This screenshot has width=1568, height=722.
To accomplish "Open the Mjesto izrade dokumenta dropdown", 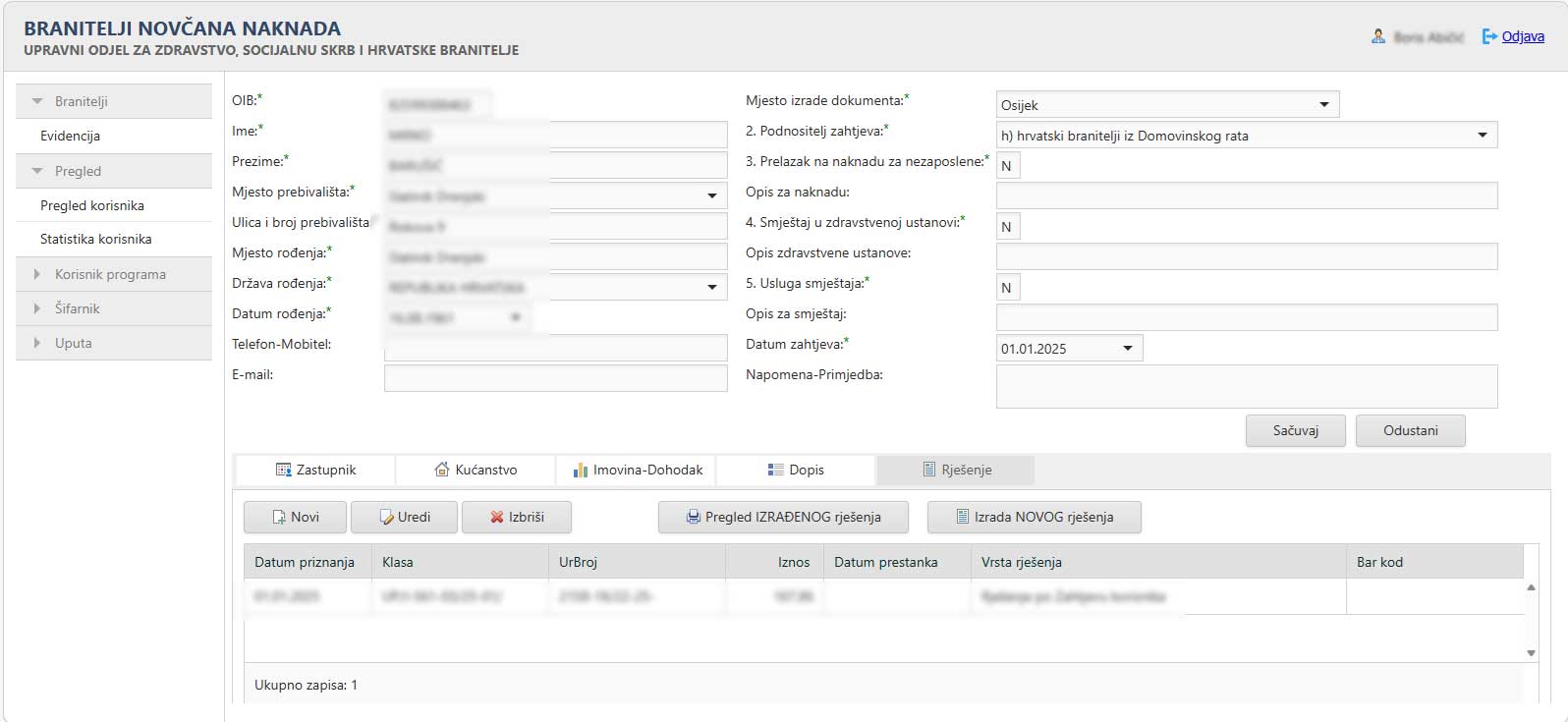I will pos(1323,105).
